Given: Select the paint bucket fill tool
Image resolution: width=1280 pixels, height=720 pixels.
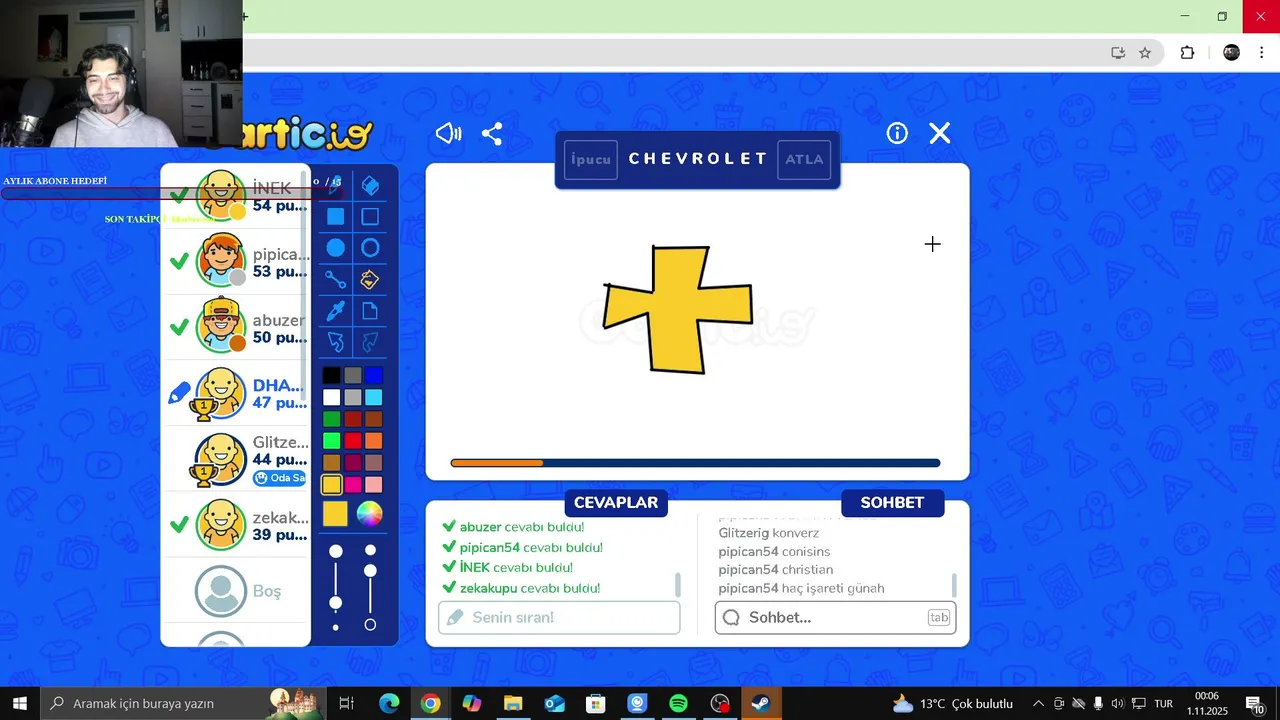Looking at the screenshot, I should [x=370, y=280].
